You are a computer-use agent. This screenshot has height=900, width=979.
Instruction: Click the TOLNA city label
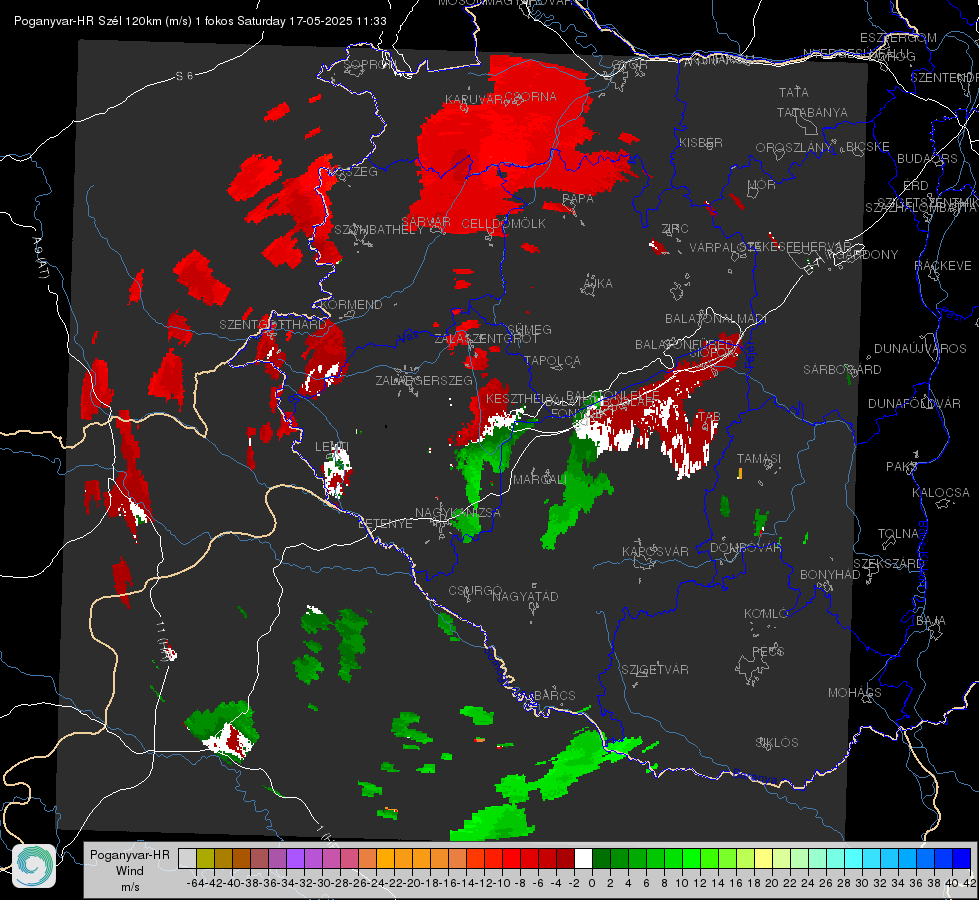[x=898, y=533]
